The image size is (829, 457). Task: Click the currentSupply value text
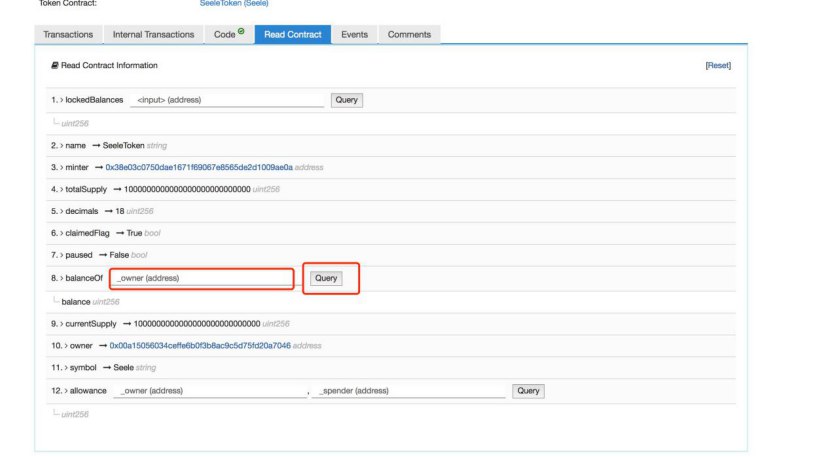[x=197, y=324]
